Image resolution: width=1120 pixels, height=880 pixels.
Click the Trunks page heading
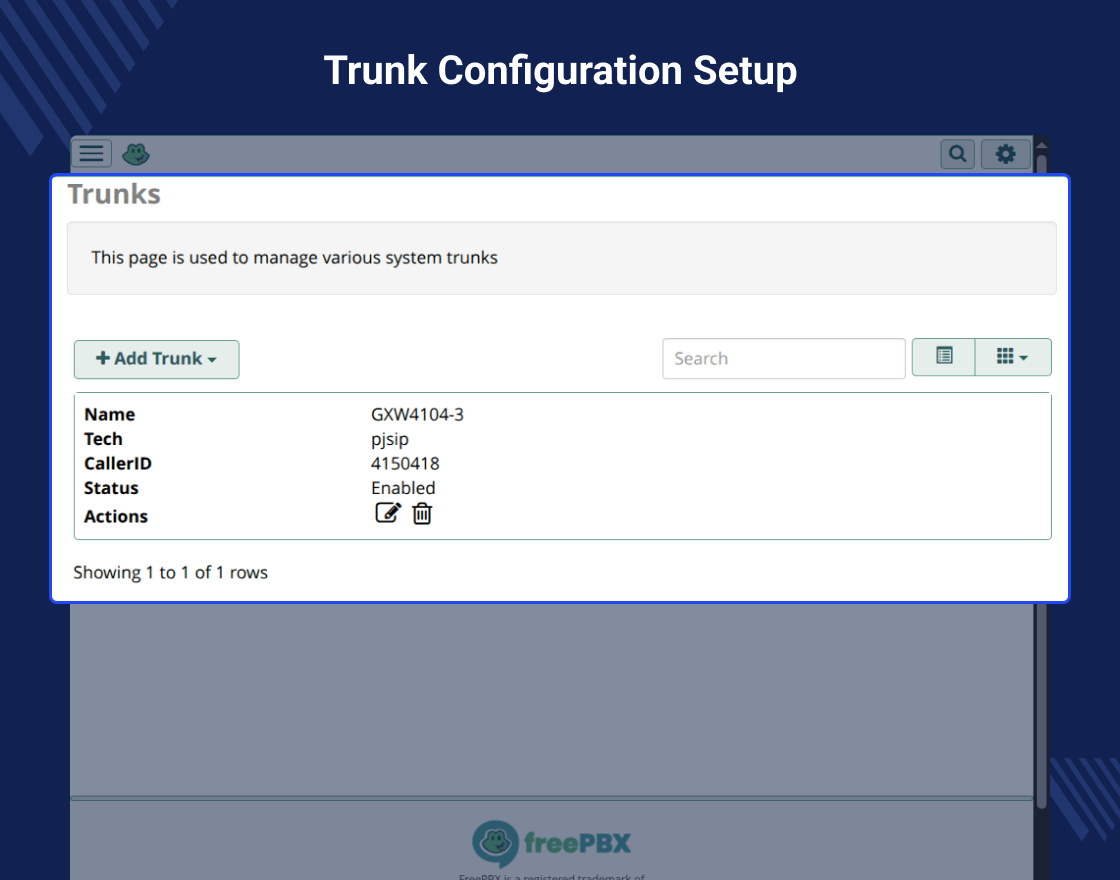pos(114,194)
